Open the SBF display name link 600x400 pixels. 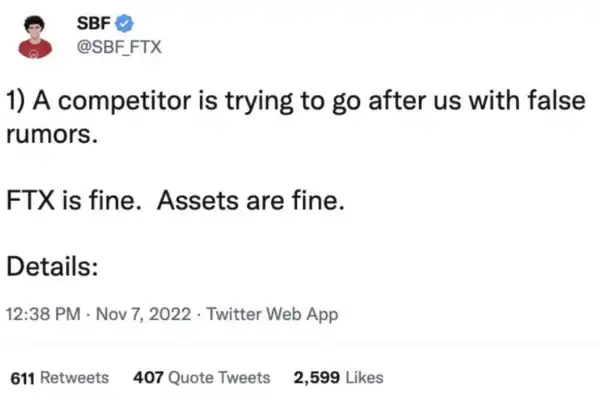tap(93, 23)
